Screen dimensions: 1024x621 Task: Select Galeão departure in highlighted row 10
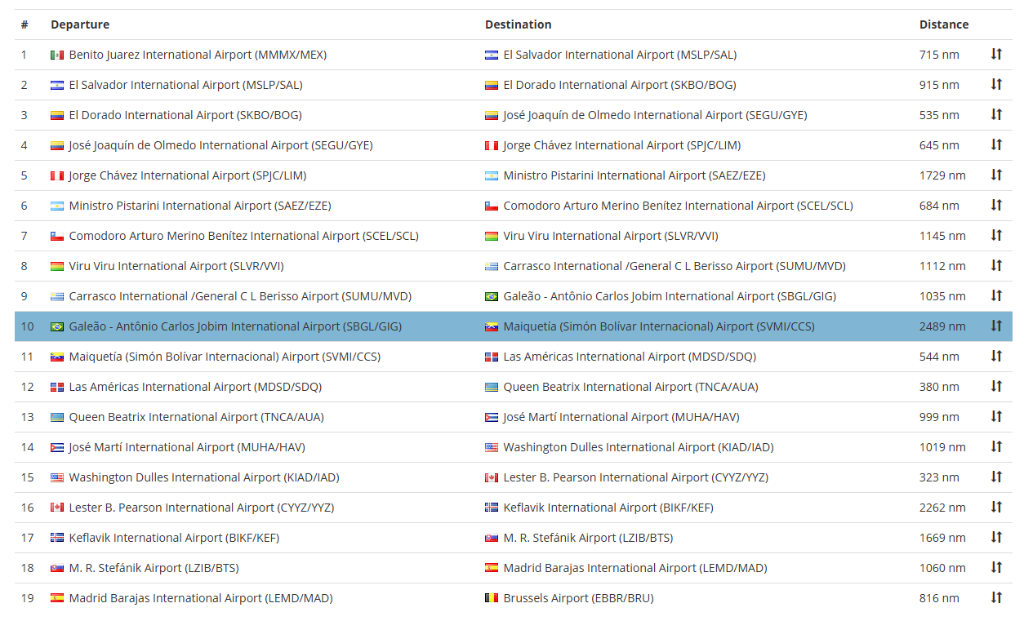tap(235, 326)
